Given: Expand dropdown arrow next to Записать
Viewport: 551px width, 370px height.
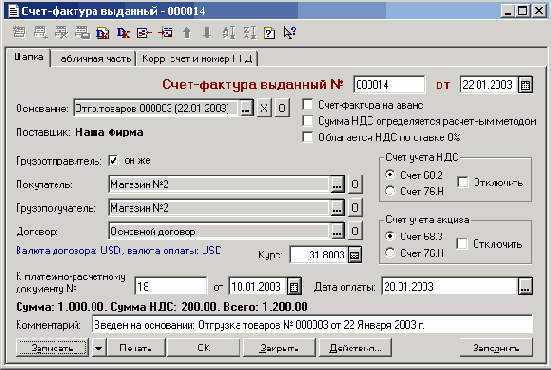Looking at the screenshot, I should [x=99, y=348].
